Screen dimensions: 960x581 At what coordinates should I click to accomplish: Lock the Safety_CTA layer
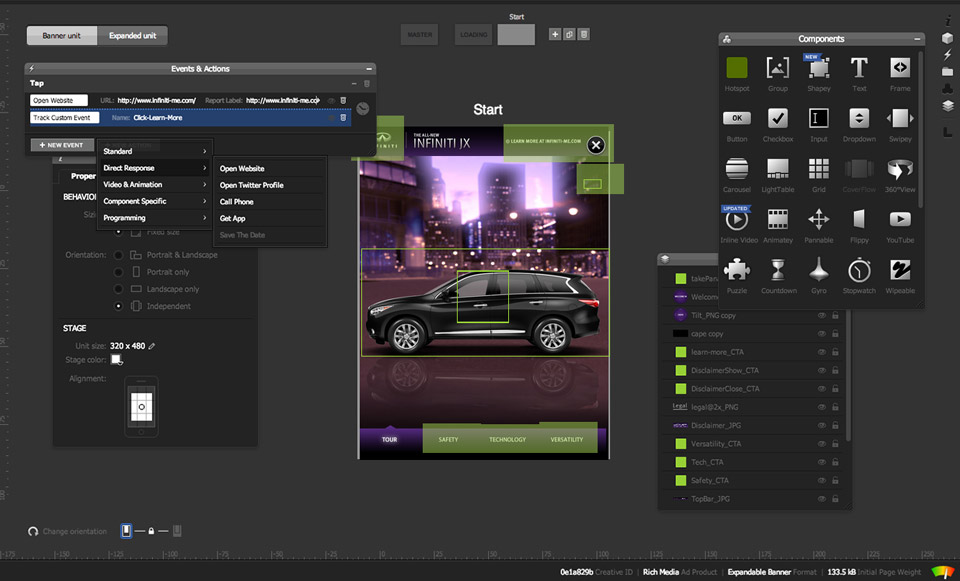coord(835,481)
